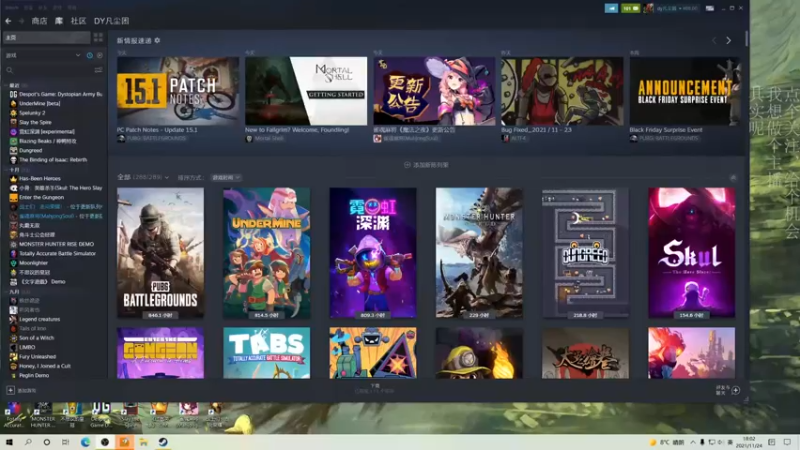This screenshot has width=800, height=450.
Task: Select Peglin Demo in the sidebar
Action: pyautogui.click(x=30, y=376)
